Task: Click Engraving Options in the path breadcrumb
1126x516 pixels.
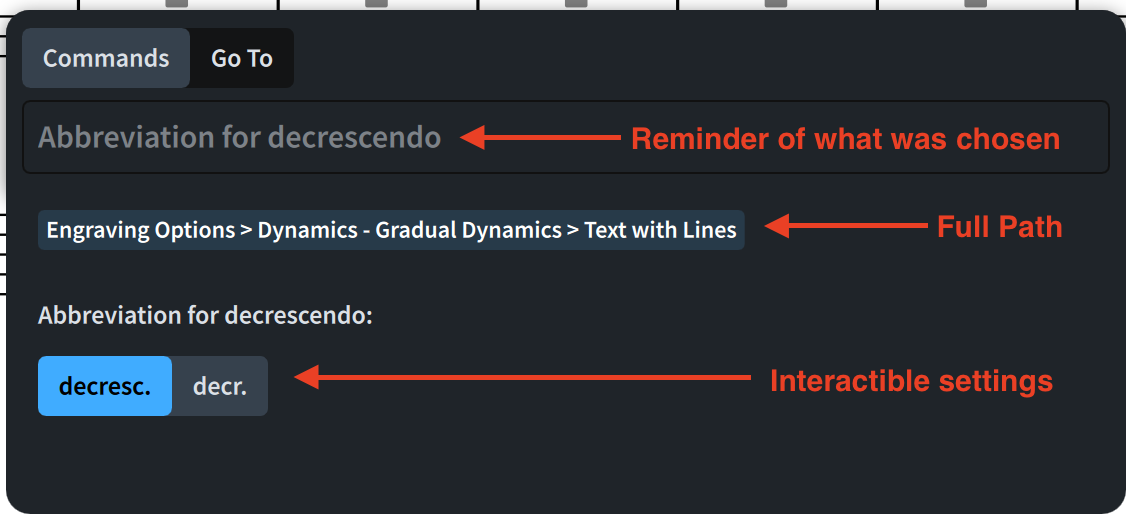Action: pyautogui.click(x=141, y=230)
